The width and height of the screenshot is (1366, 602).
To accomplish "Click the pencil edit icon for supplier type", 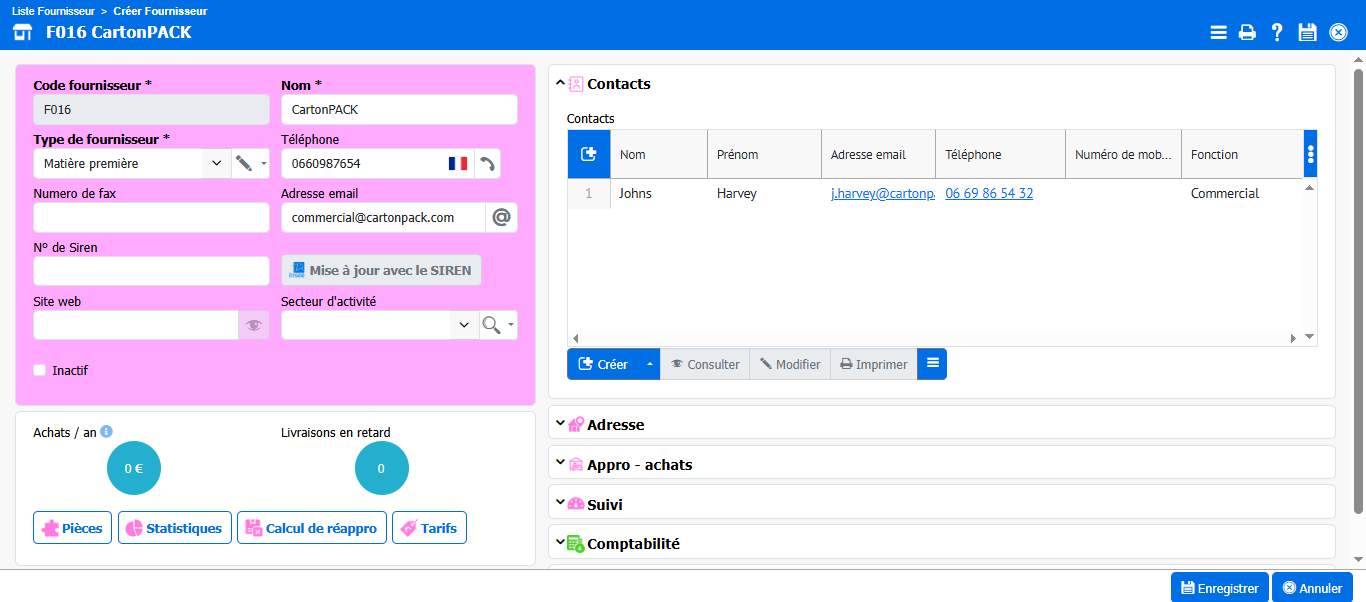I will [x=243, y=164].
